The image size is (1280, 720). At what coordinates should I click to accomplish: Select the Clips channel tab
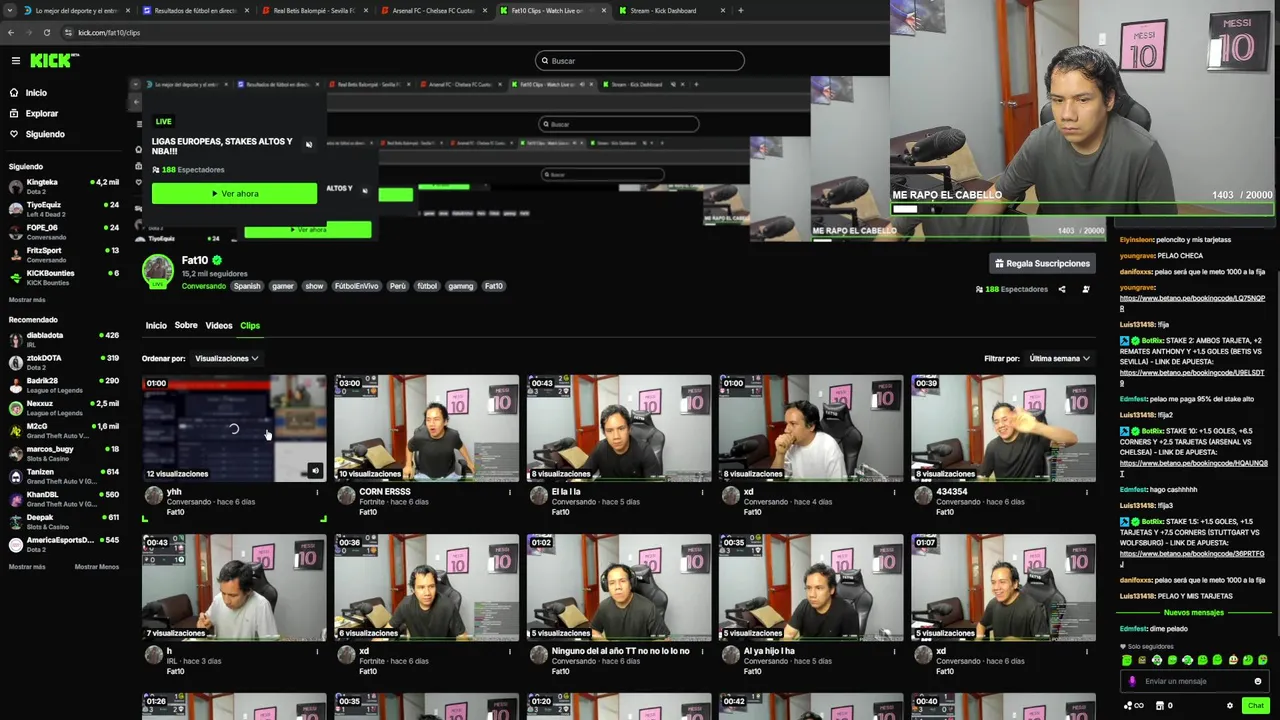click(250, 326)
